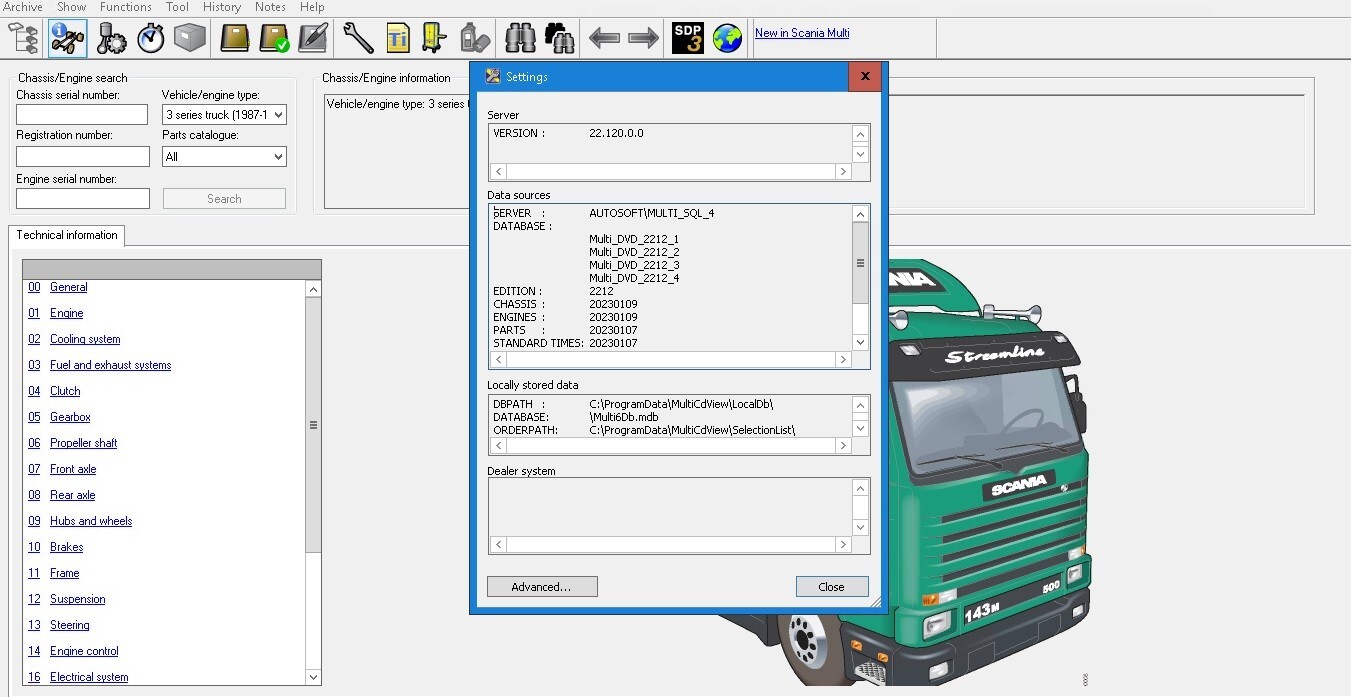This screenshot has width=1351, height=697.
Task: Open Fuel and exhaust systems link
Action: [x=110, y=365]
